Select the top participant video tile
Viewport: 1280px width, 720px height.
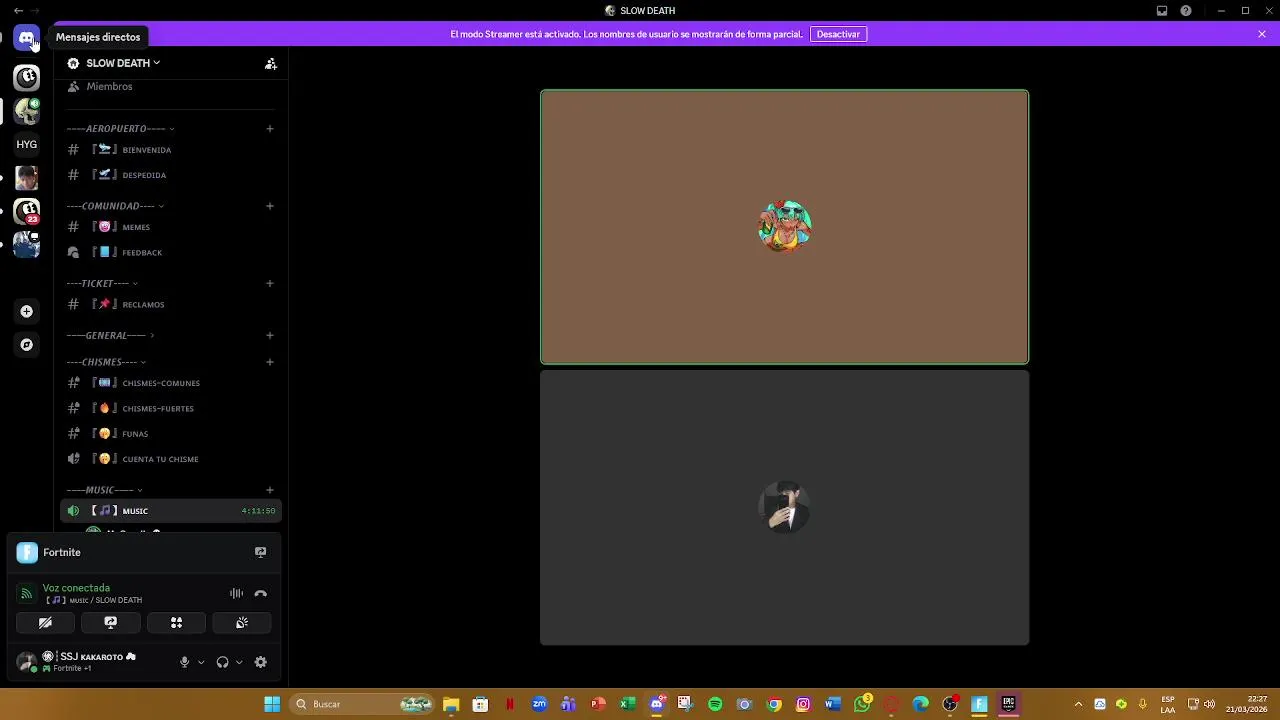(784, 227)
